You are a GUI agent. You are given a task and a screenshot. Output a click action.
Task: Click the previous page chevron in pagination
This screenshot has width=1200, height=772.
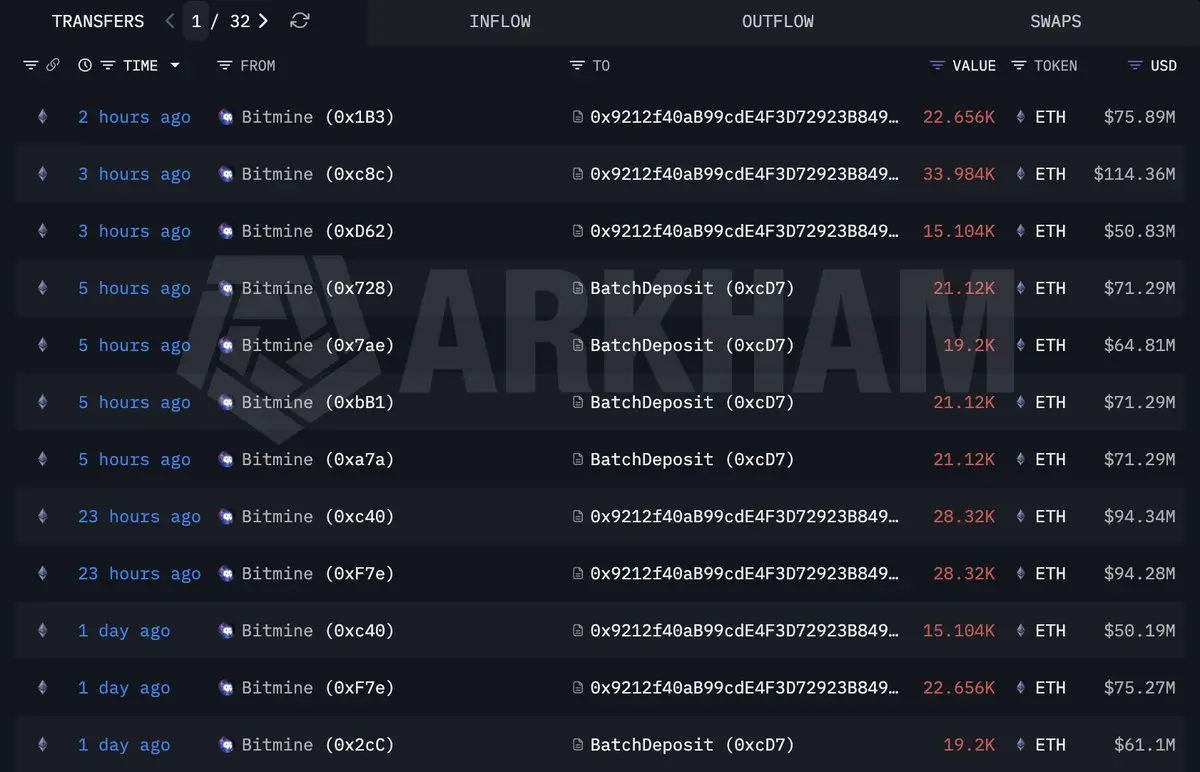168,20
